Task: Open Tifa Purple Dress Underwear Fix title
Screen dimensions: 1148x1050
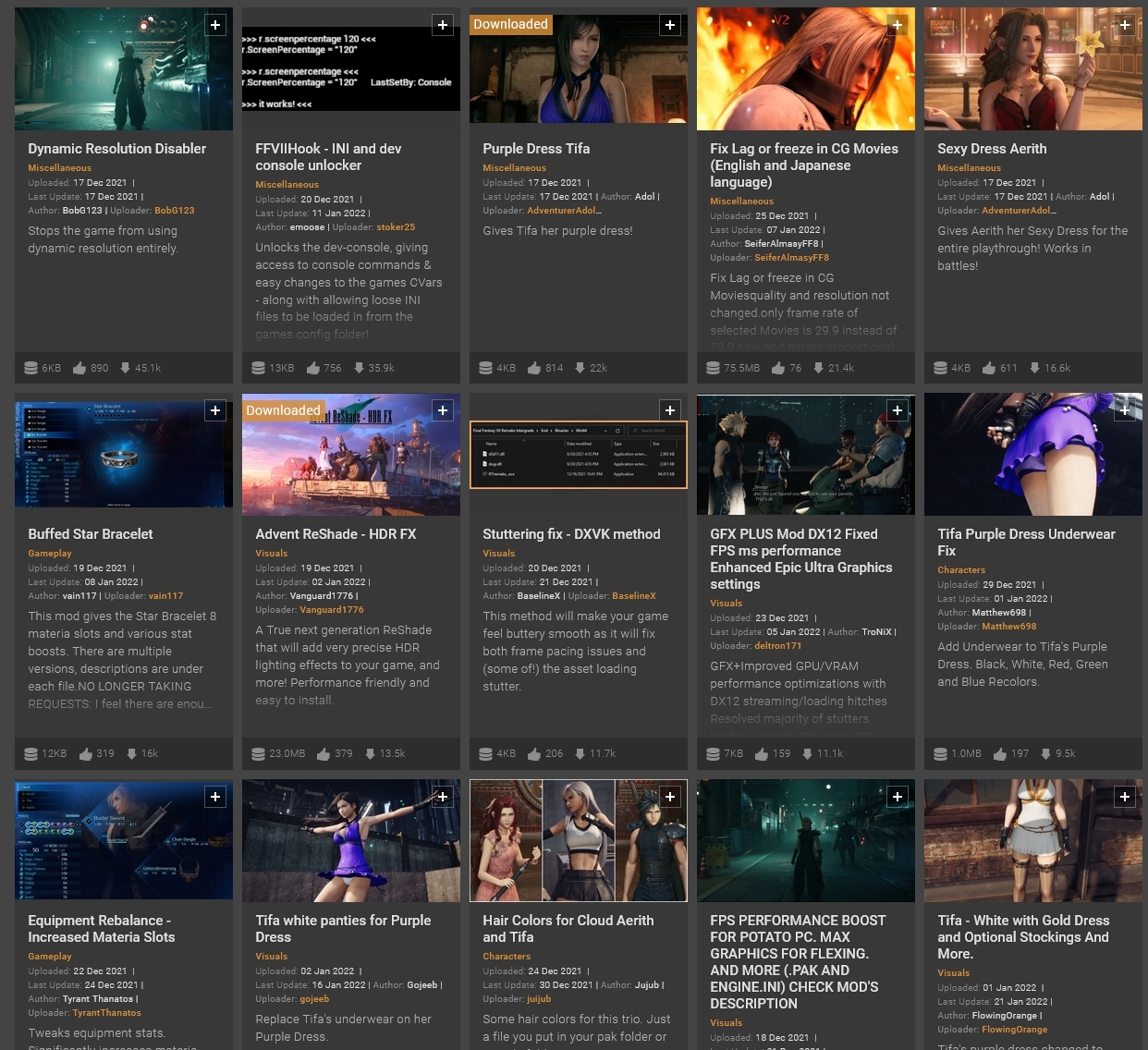Action: point(1026,543)
